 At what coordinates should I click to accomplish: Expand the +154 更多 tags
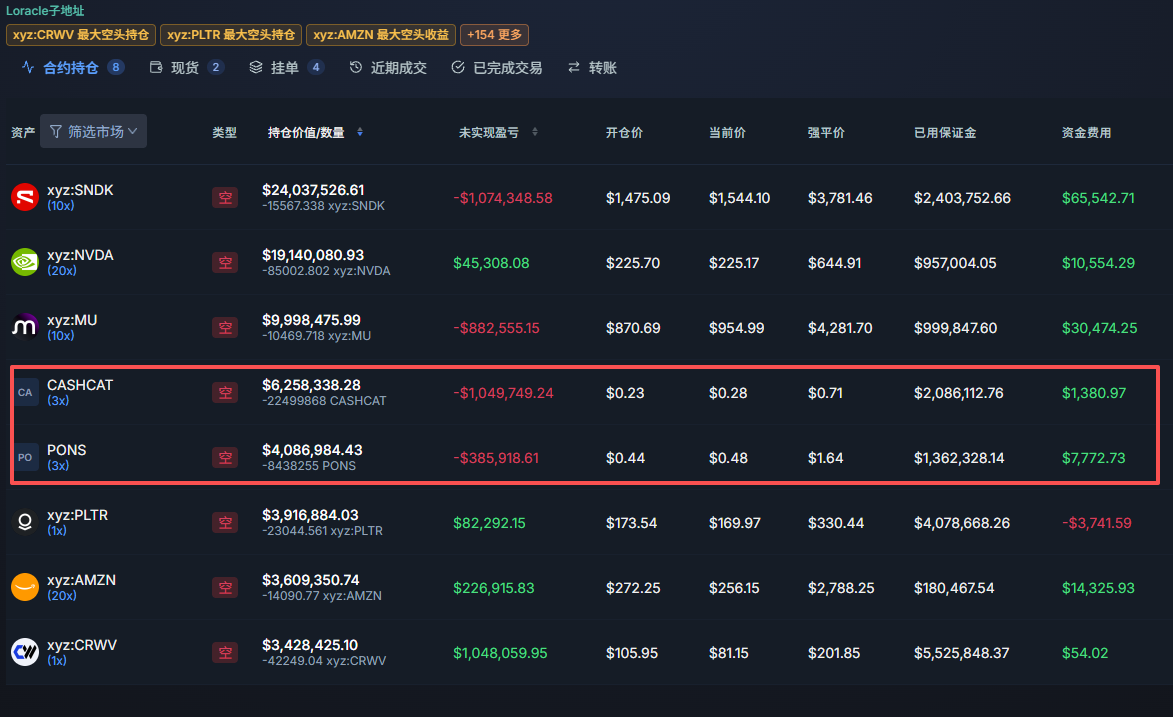point(494,34)
